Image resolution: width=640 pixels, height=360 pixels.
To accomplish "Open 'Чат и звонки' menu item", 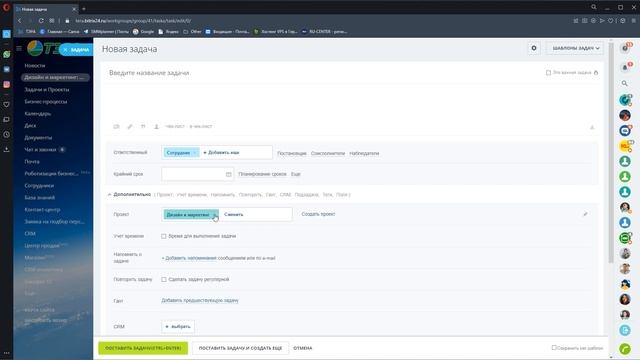I will (x=40, y=150).
